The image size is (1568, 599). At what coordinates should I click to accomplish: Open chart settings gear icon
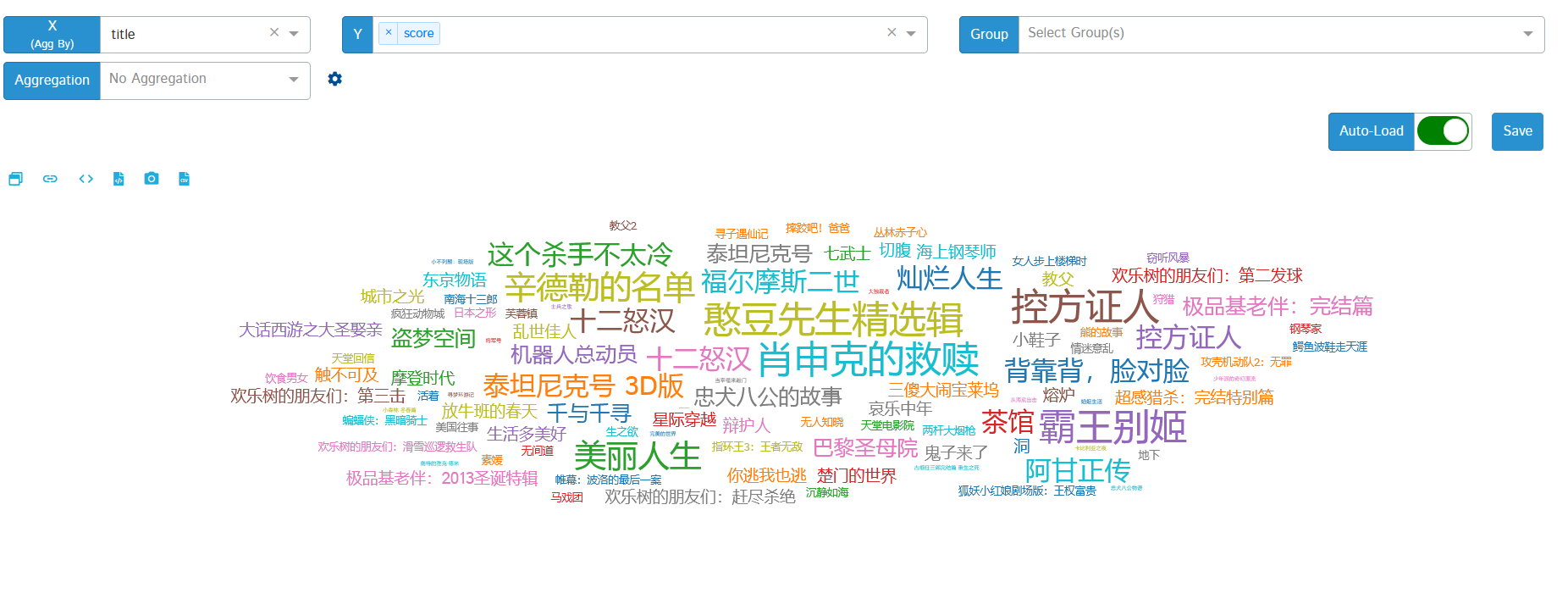point(335,79)
